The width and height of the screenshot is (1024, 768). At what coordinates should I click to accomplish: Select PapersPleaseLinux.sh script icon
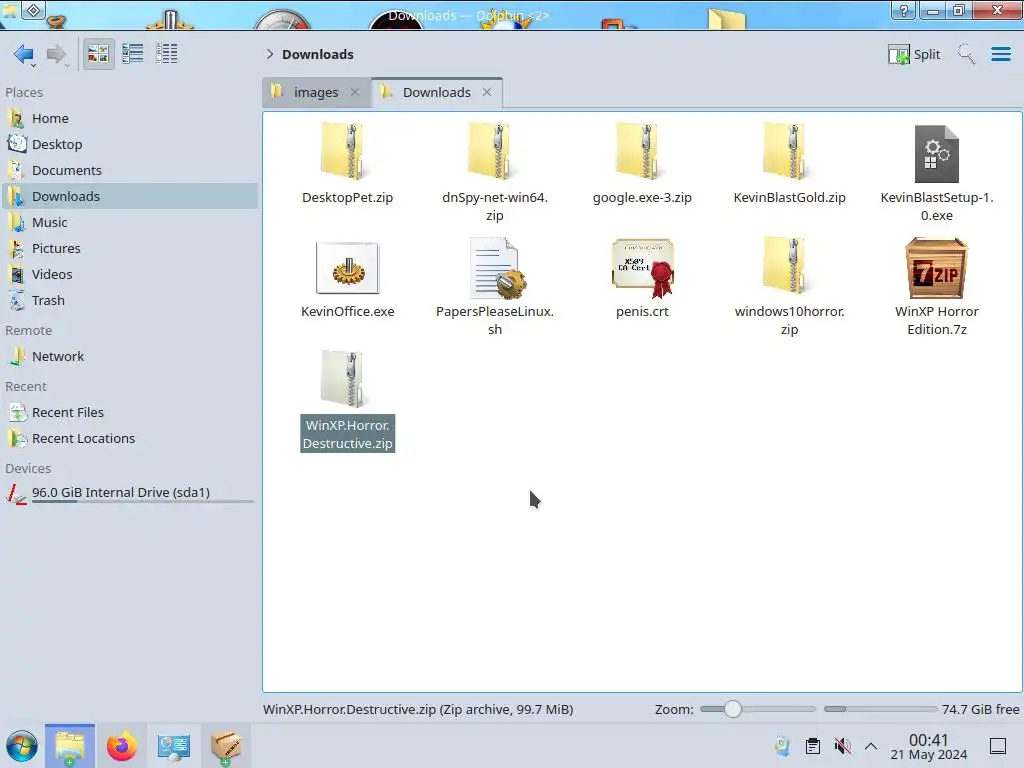(x=498, y=268)
